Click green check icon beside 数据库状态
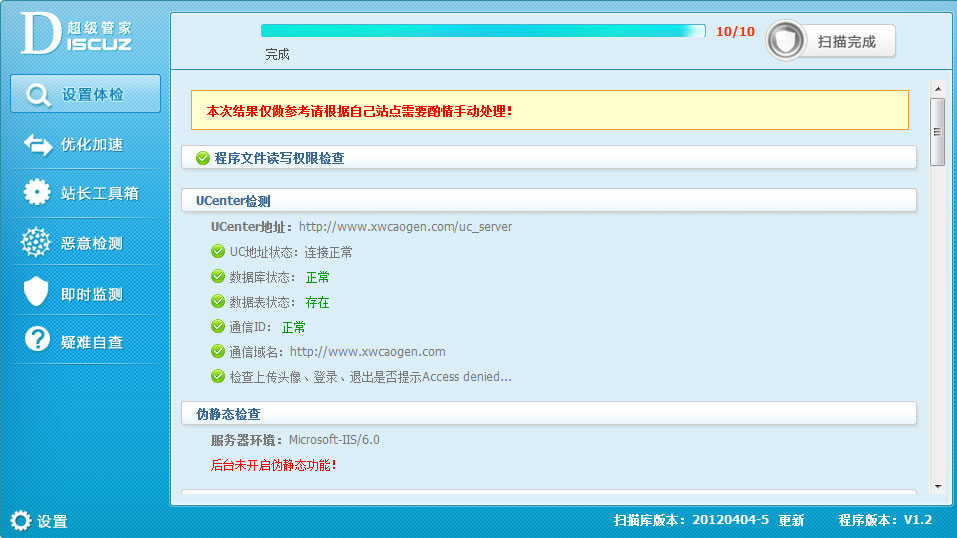This screenshot has width=957, height=538. (218, 277)
